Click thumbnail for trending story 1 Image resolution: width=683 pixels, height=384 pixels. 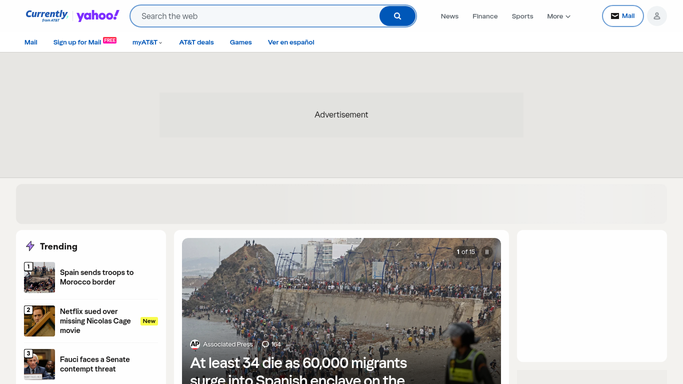tap(39, 277)
